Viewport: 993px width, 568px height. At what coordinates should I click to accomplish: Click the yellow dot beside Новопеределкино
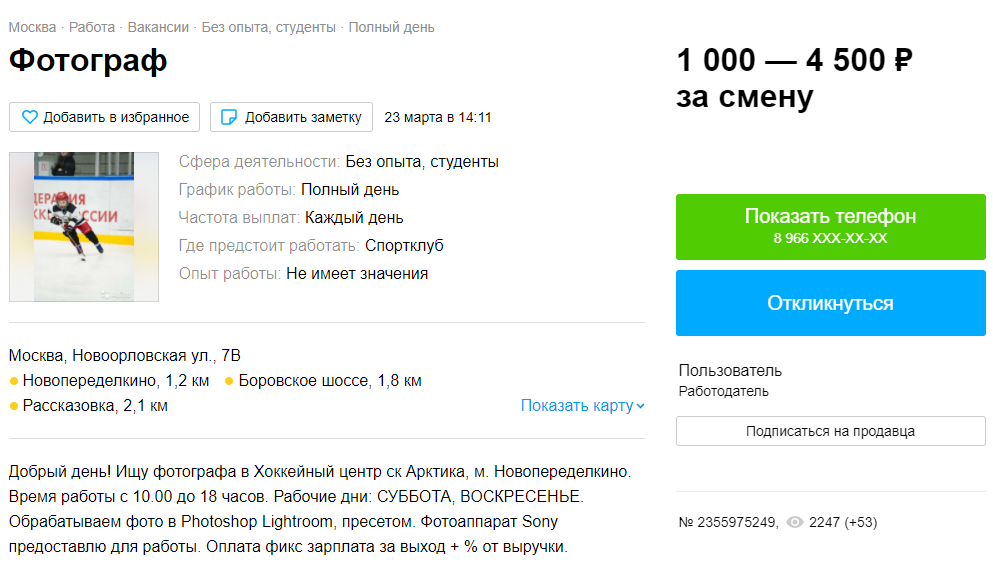point(14,381)
